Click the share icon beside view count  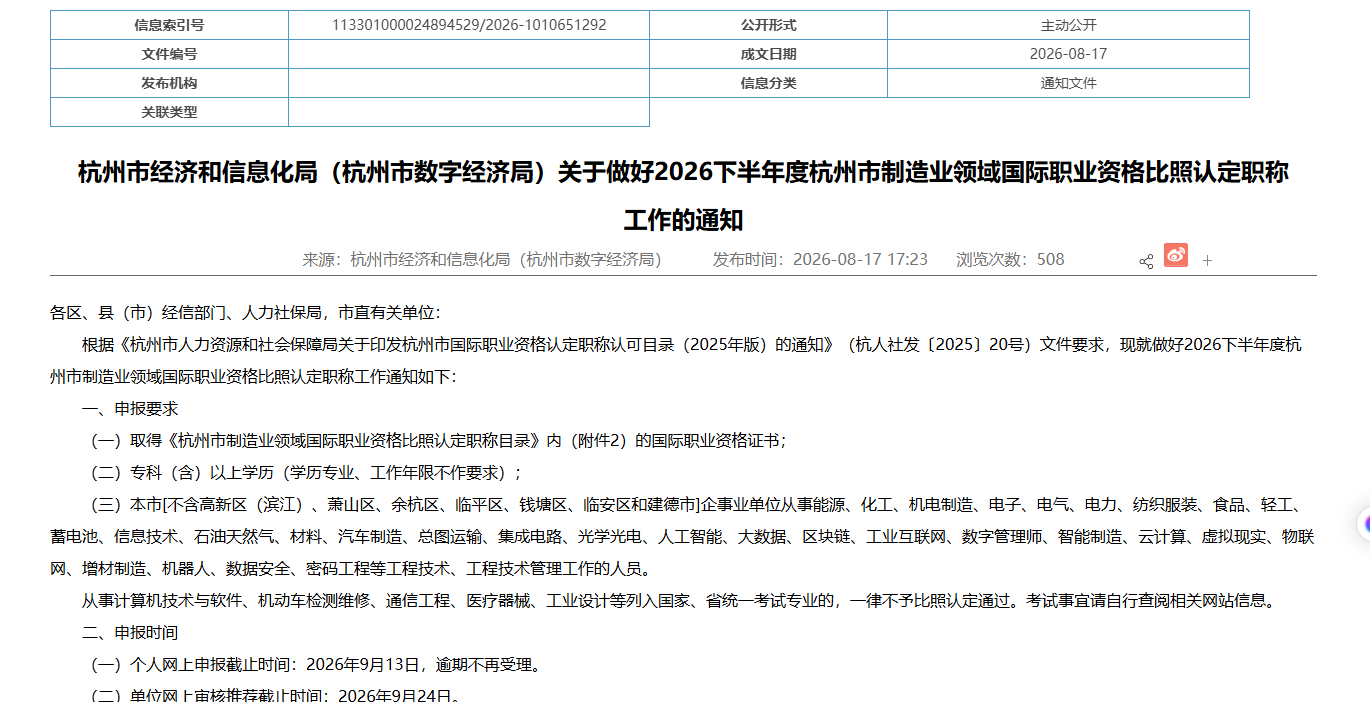click(x=1146, y=261)
